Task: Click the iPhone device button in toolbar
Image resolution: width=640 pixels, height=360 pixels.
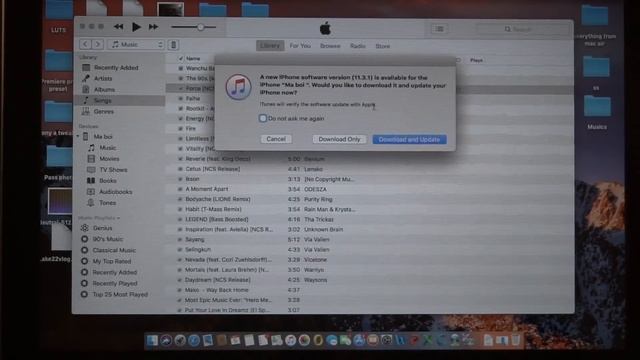Action: pos(173,44)
